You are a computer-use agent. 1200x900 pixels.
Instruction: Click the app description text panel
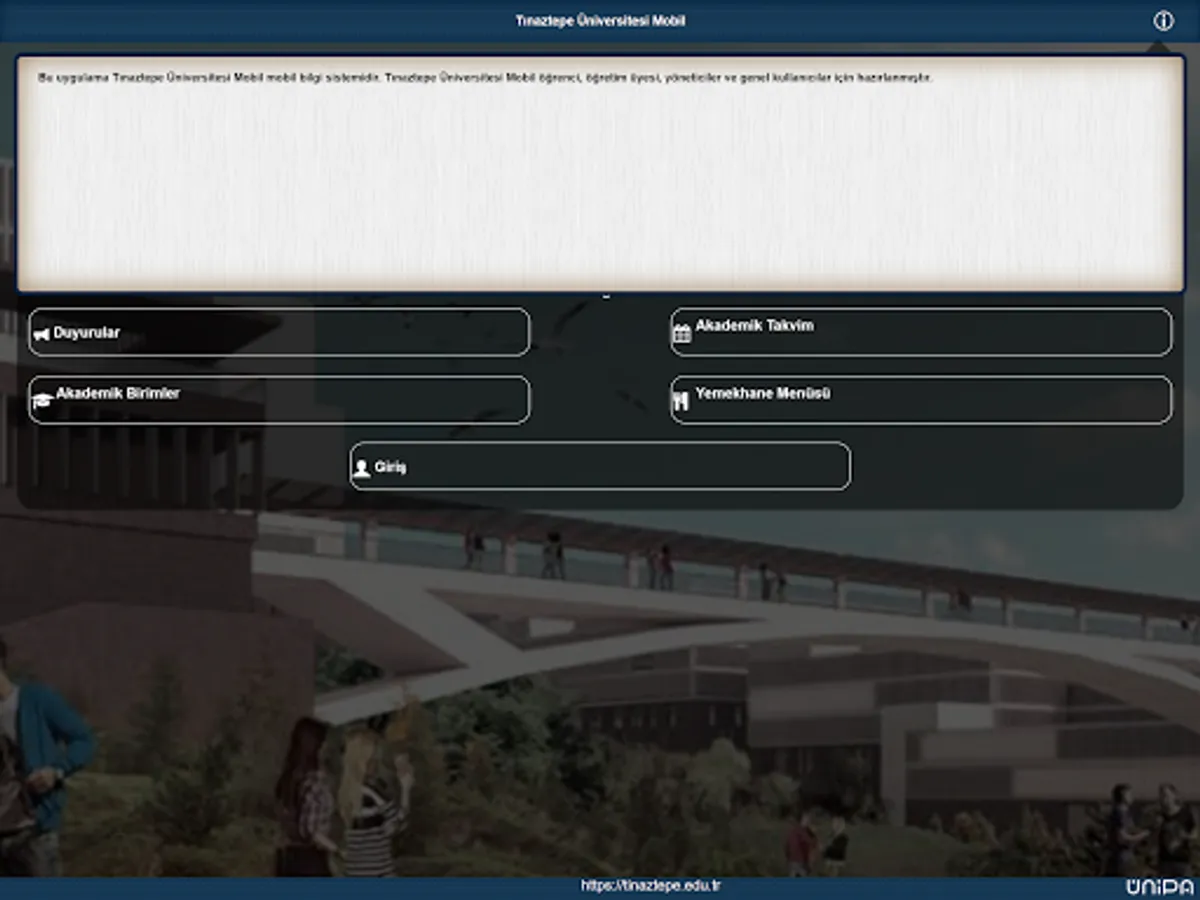click(x=600, y=174)
